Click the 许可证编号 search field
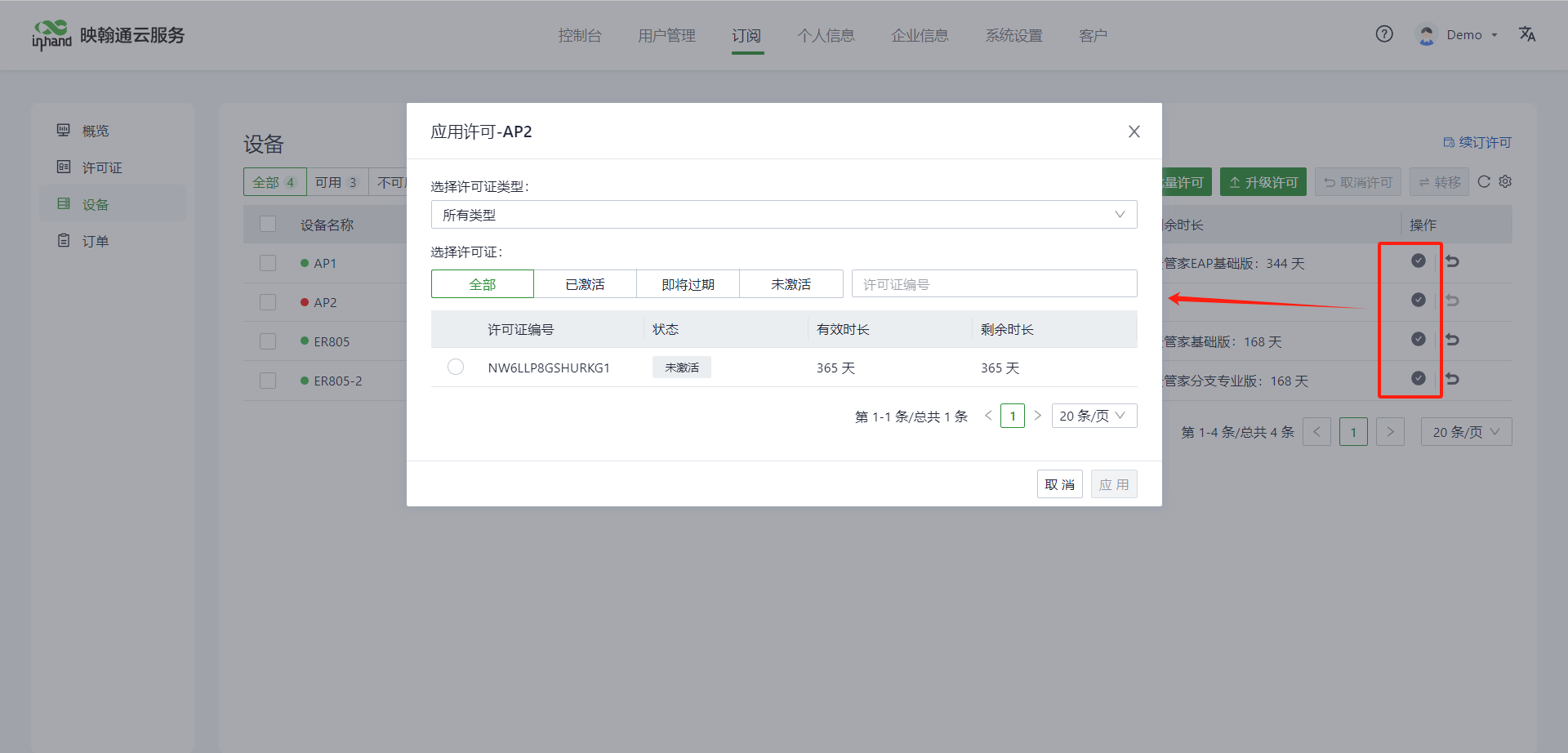This screenshot has height=753, width=1568. [x=995, y=284]
